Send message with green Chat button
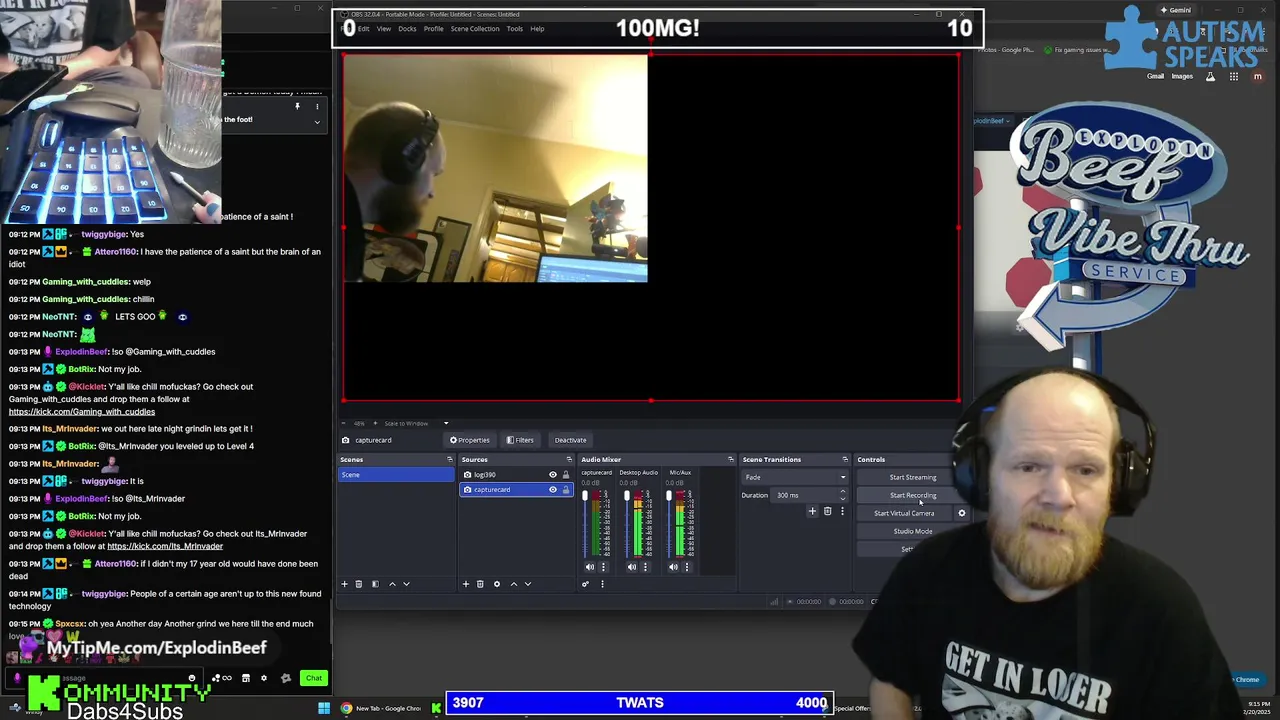Image resolution: width=1280 pixels, height=720 pixels. pyautogui.click(x=314, y=678)
